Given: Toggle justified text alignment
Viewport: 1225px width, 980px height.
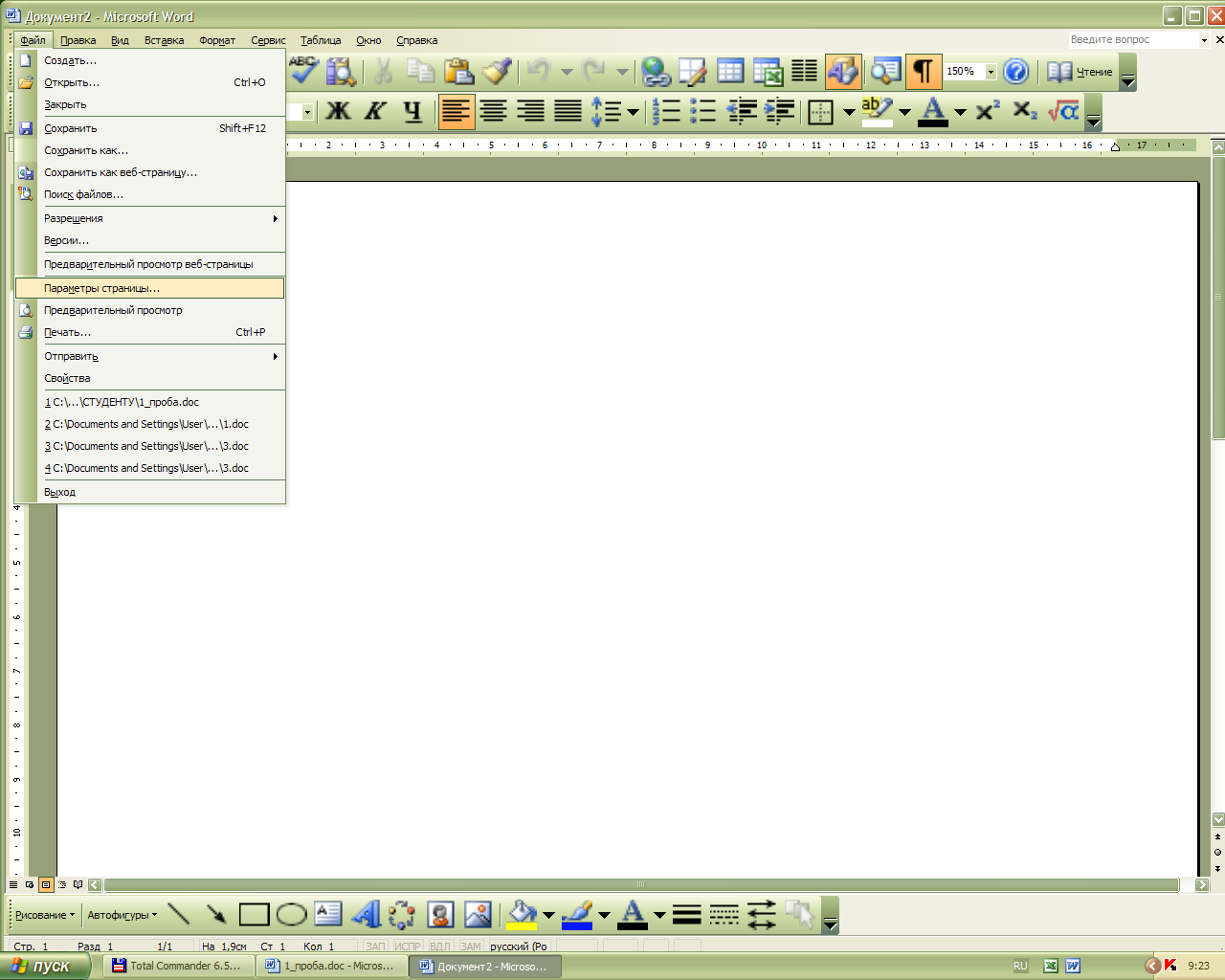Looking at the screenshot, I should pyautogui.click(x=568, y=111).
